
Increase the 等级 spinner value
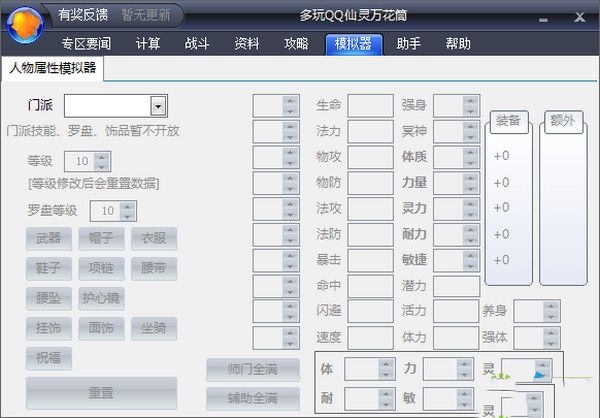[102, 157]
